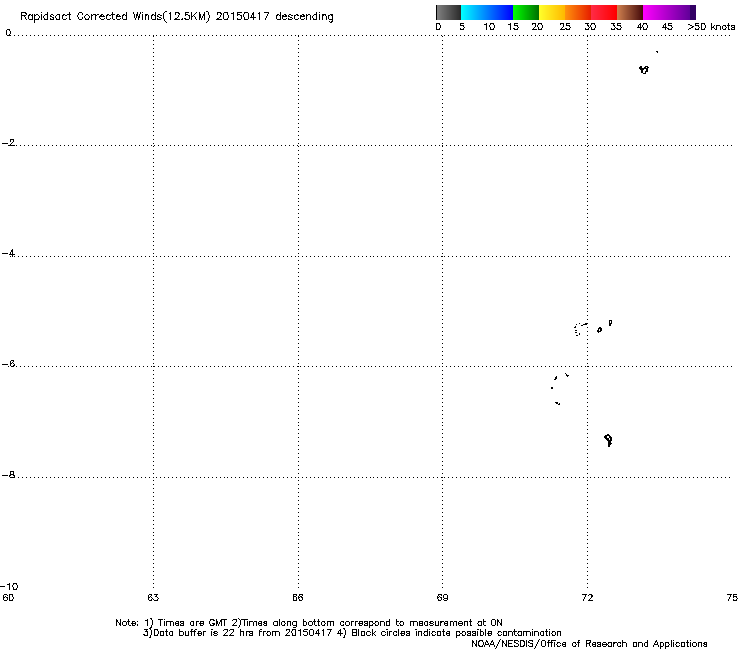Pick the brown 35–40 knots legend band

pos(630,12)
